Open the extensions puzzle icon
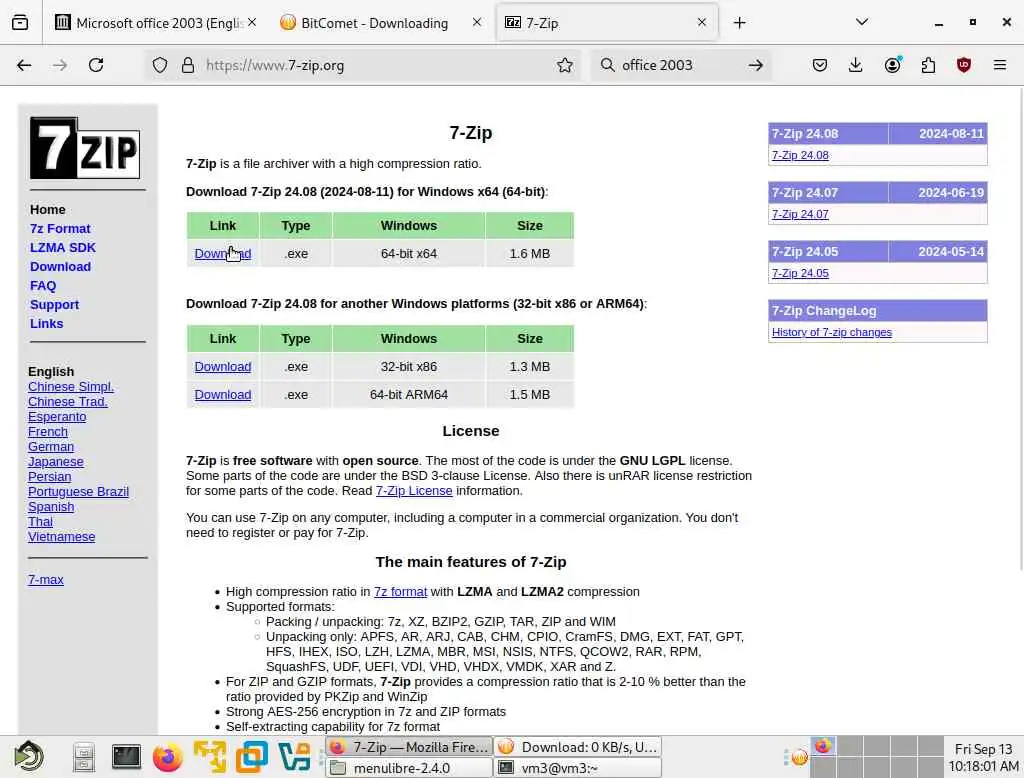 928,65
